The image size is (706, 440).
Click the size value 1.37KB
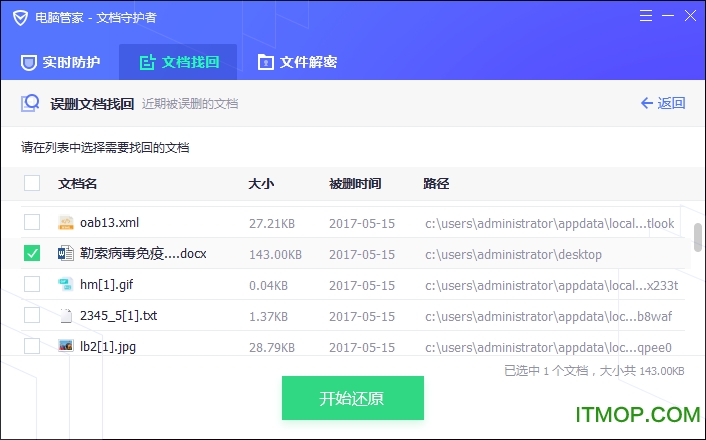(x=268, y=317)
